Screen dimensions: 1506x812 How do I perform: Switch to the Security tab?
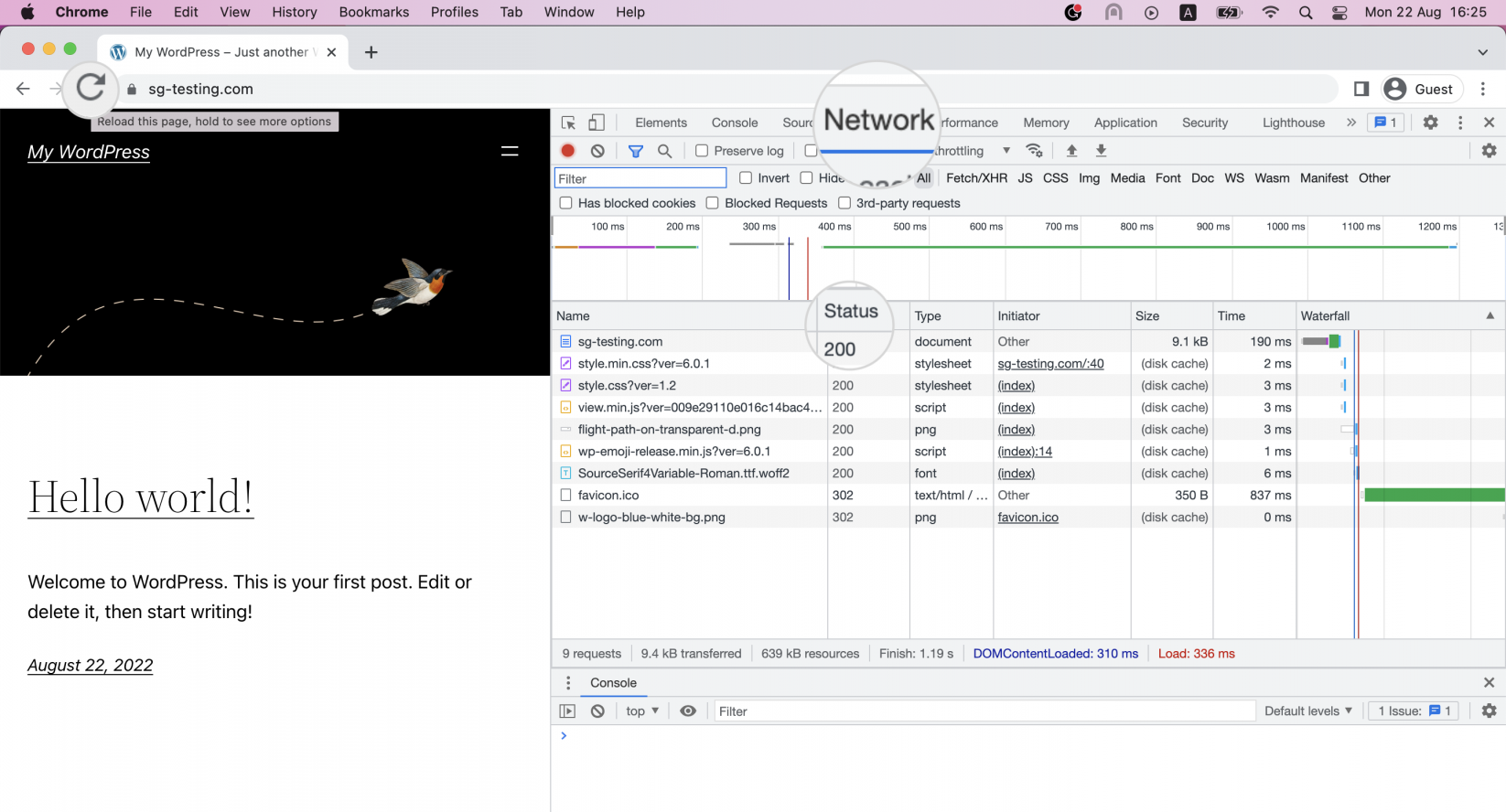click(1205, 123)
